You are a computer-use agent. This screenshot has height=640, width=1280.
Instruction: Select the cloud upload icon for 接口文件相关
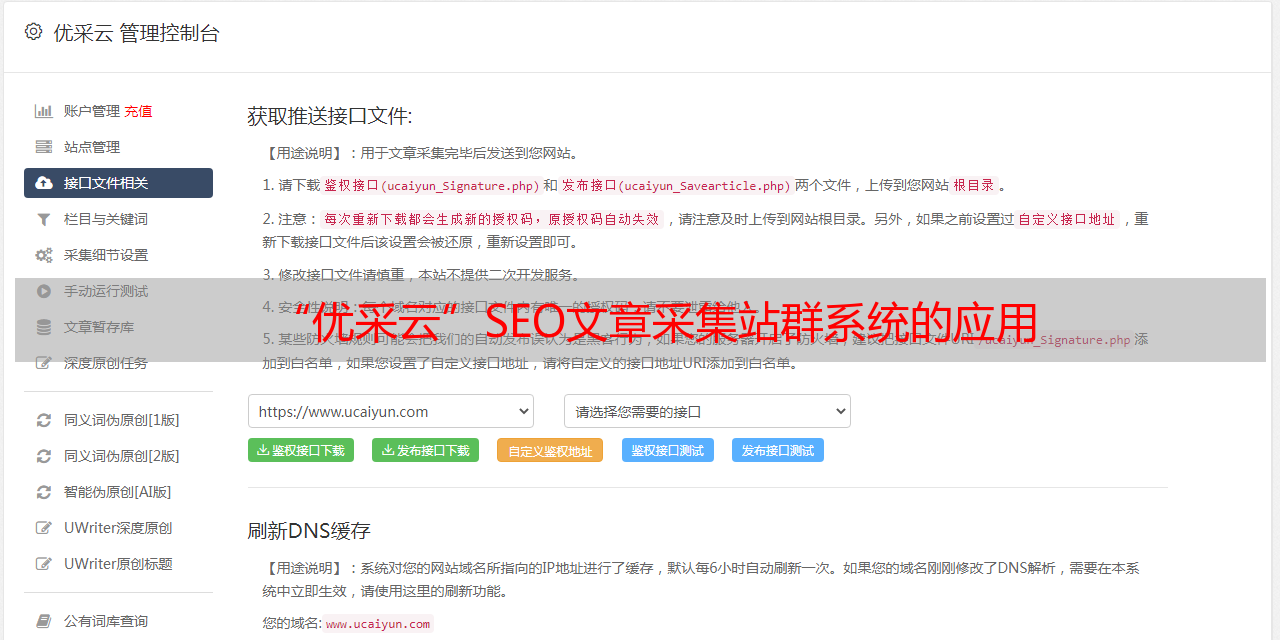click(44, 183)
